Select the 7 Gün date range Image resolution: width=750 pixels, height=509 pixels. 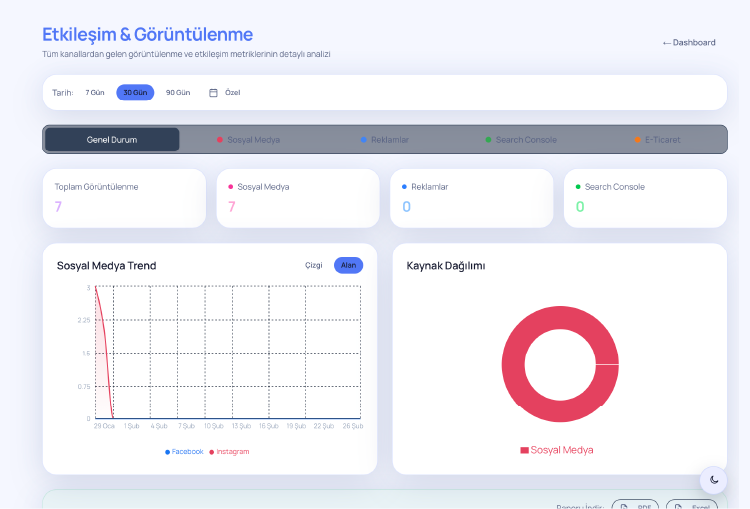coord(95,93)
